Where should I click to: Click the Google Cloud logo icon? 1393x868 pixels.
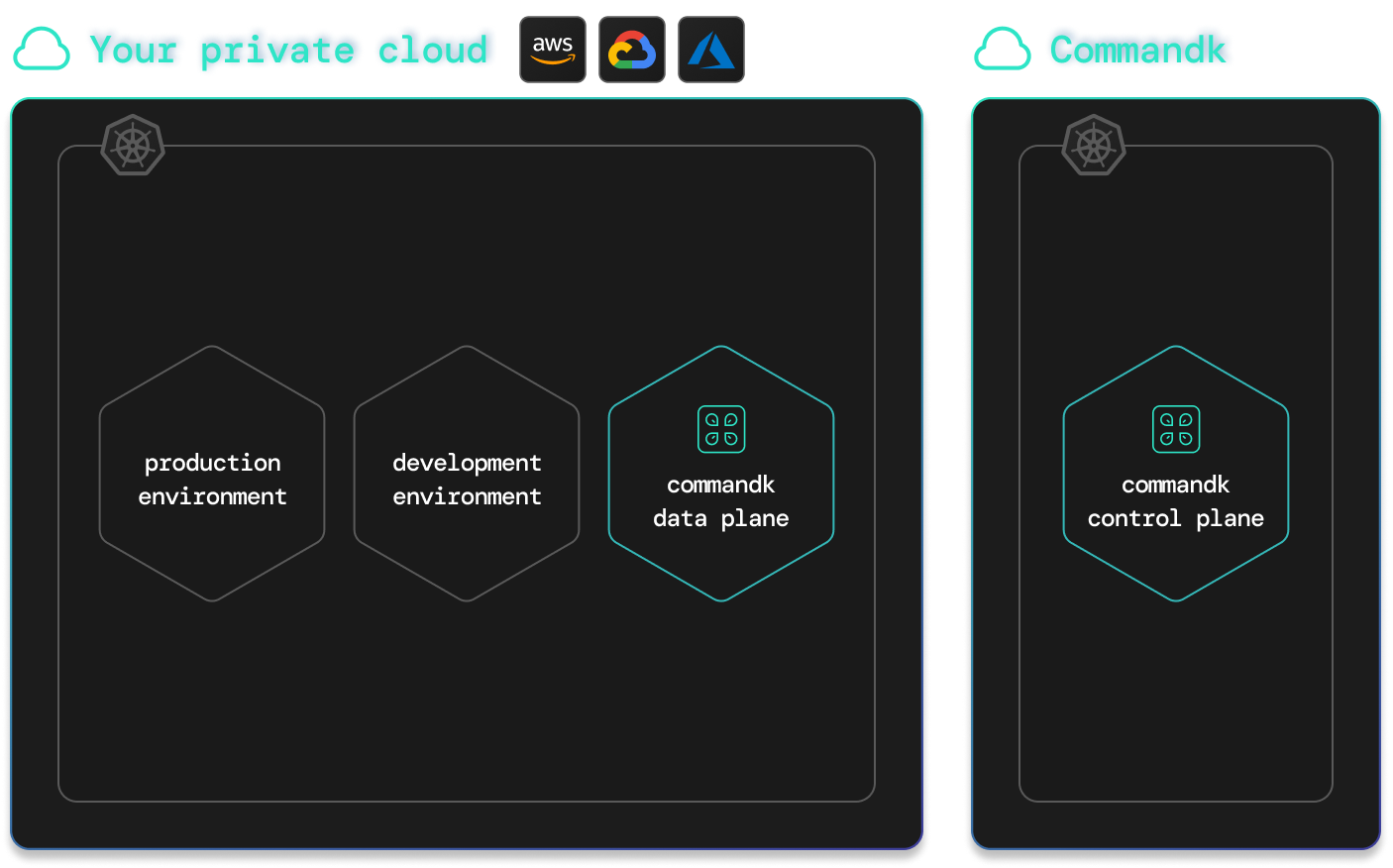point(632,50)
